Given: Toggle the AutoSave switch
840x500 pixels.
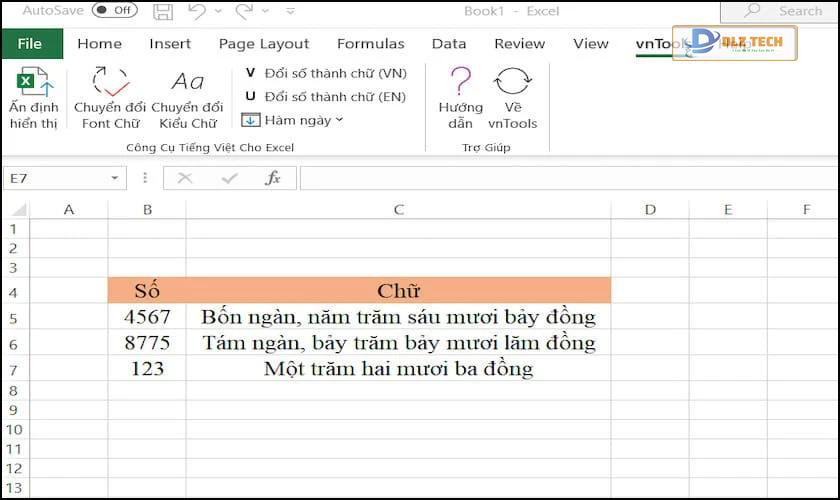Looking at the screenshot, I should click(x=114, y=10).
